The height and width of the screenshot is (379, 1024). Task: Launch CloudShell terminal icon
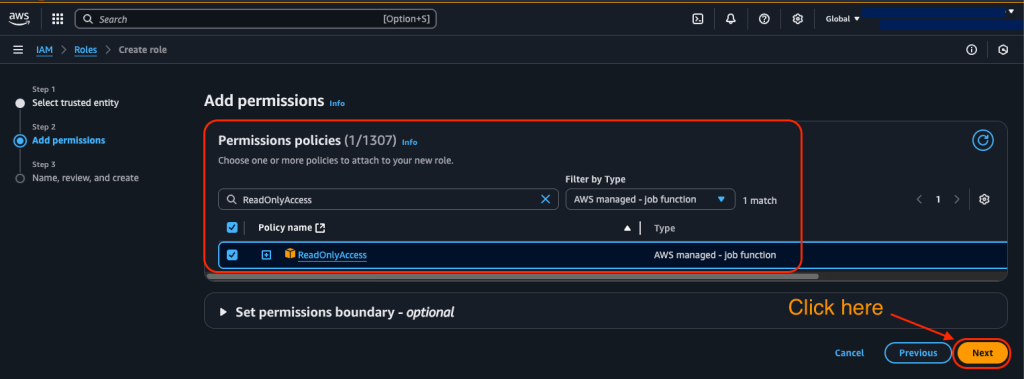pos(697,19)
